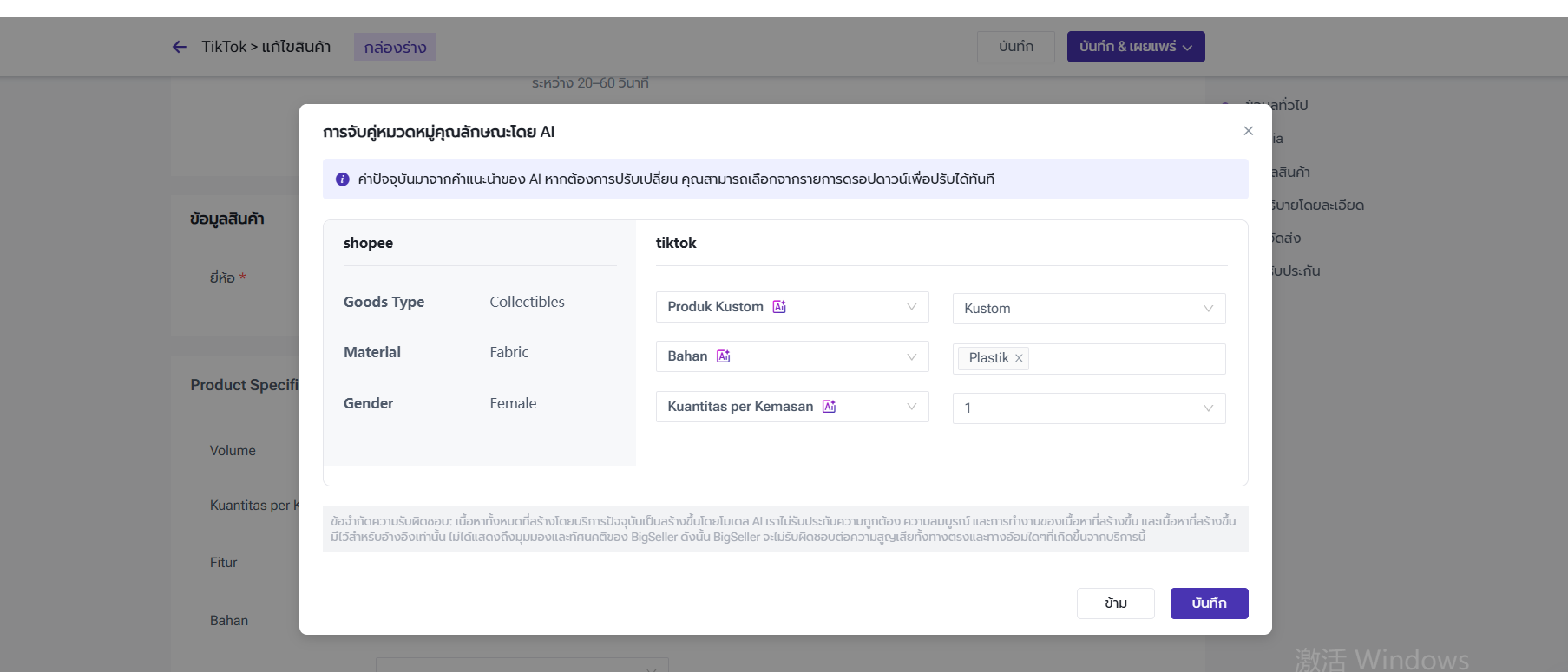Click AI icon next to Kuantitas per Kemasan
This screenshot has height=672, width=1568.
pos(829,407)
